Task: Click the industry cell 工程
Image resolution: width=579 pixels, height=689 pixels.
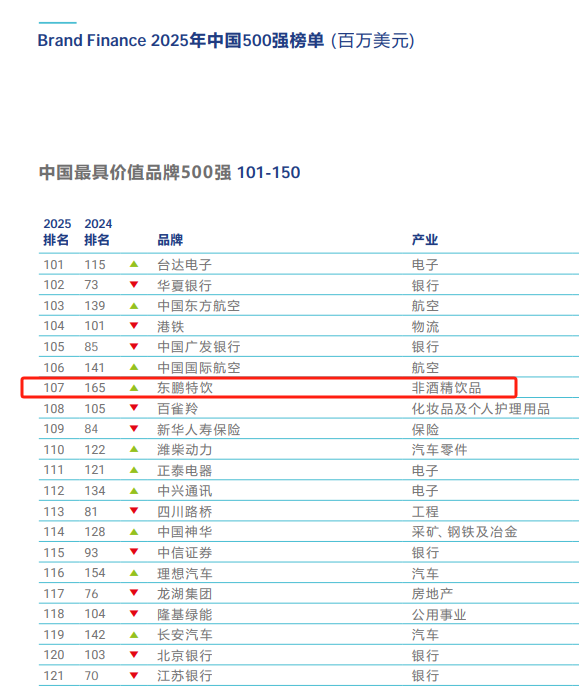Action: pyautogui.click(x=425, y=511)
